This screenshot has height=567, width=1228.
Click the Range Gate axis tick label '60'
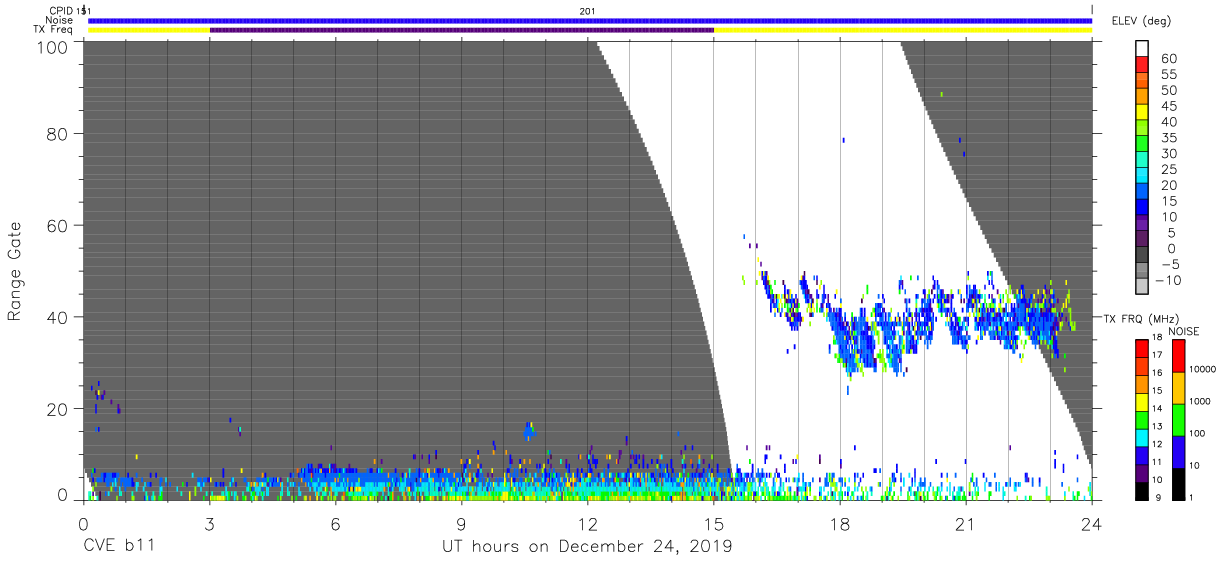click(57, 226)
